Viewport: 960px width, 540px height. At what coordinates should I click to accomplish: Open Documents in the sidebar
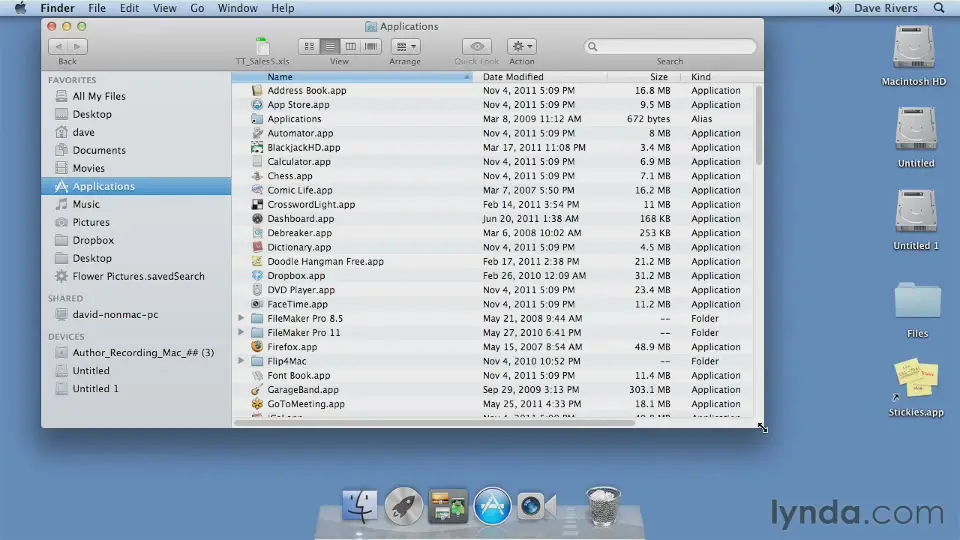tap(99, 150)
